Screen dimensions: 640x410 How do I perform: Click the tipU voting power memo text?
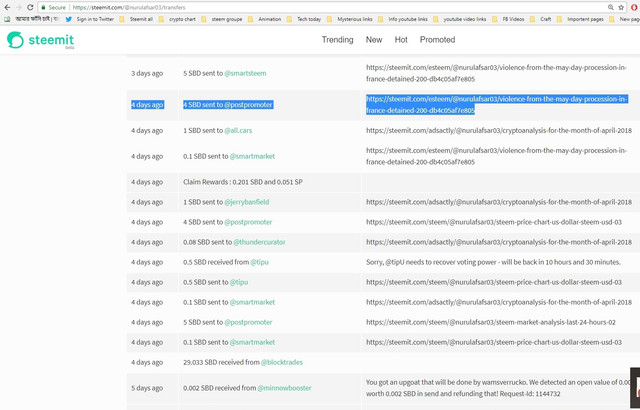click(493, 262)
